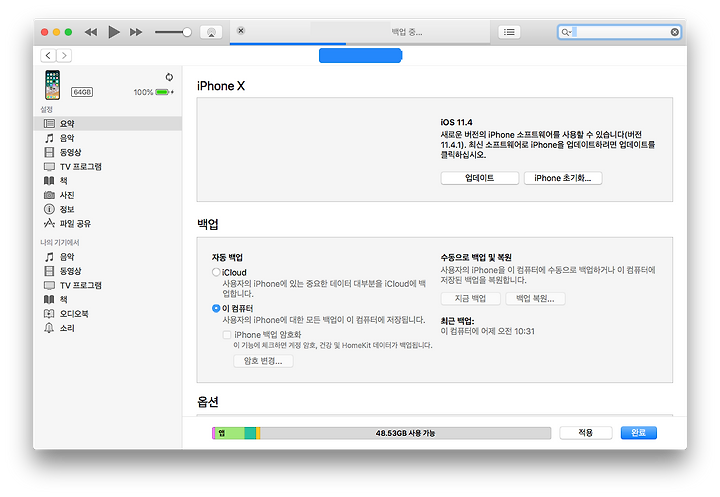
Task: Click the 64GB capacity badge
Action: pos(82,92)
